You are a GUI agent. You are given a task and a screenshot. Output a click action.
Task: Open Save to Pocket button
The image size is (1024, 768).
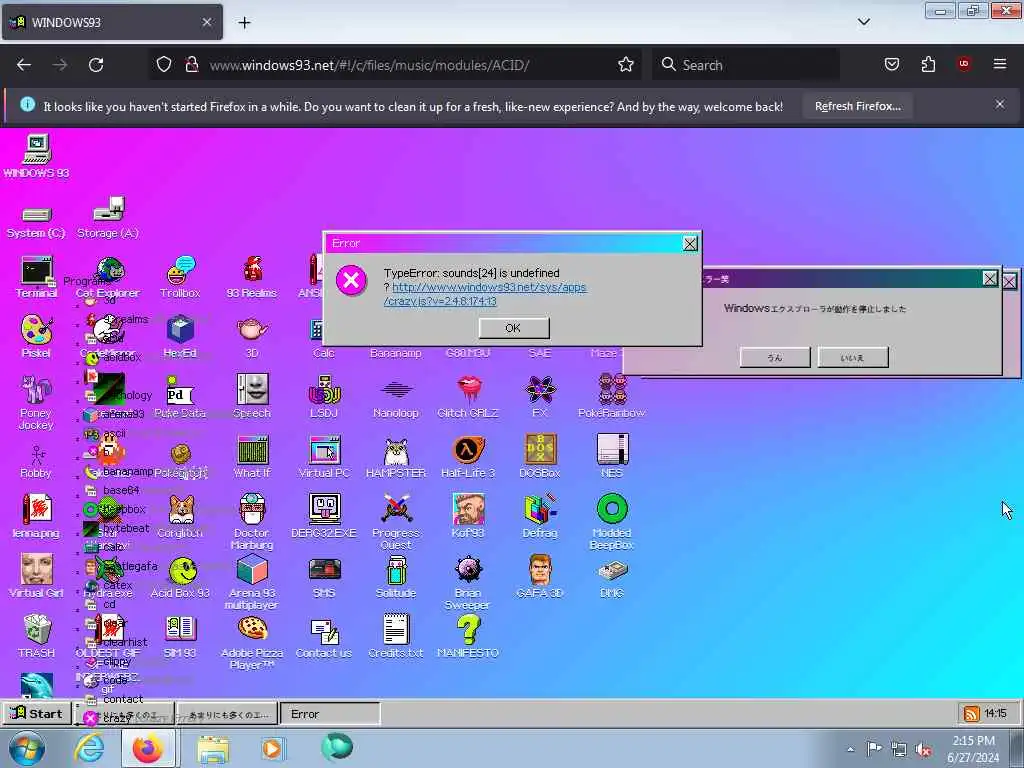click(892, 64)
